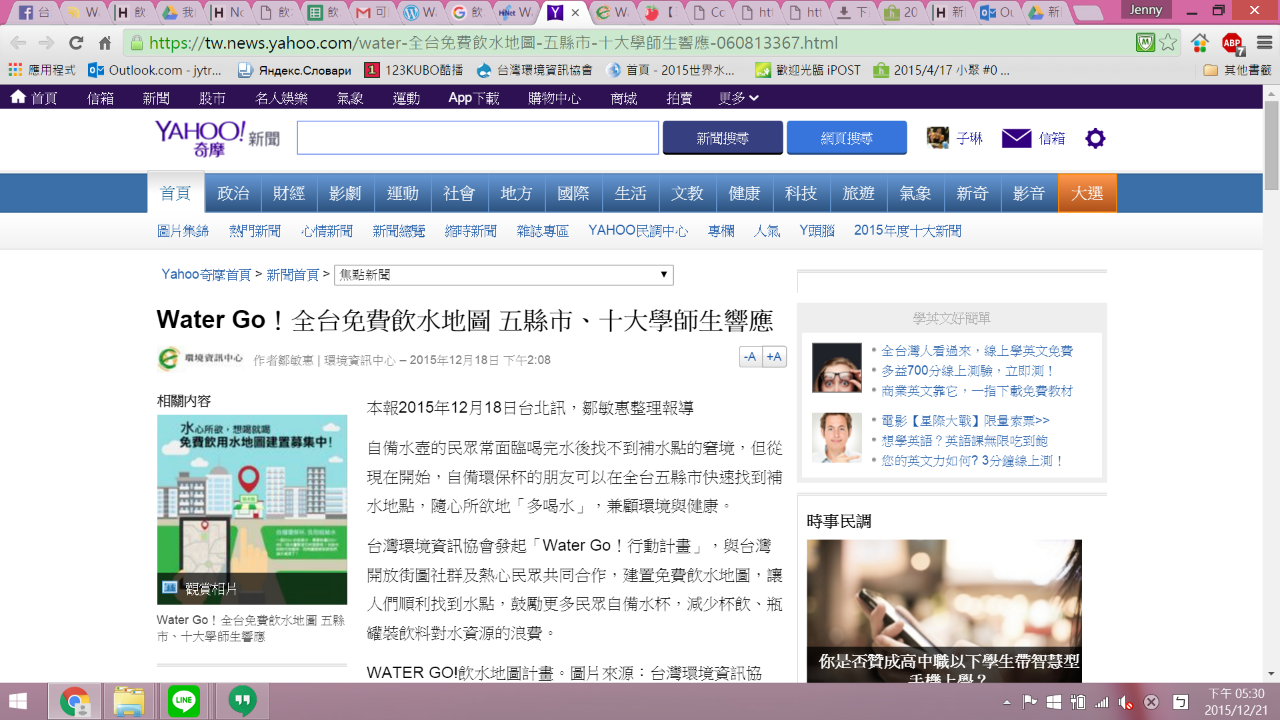
Task: Click the browser home icon
Action: (105, 43)
